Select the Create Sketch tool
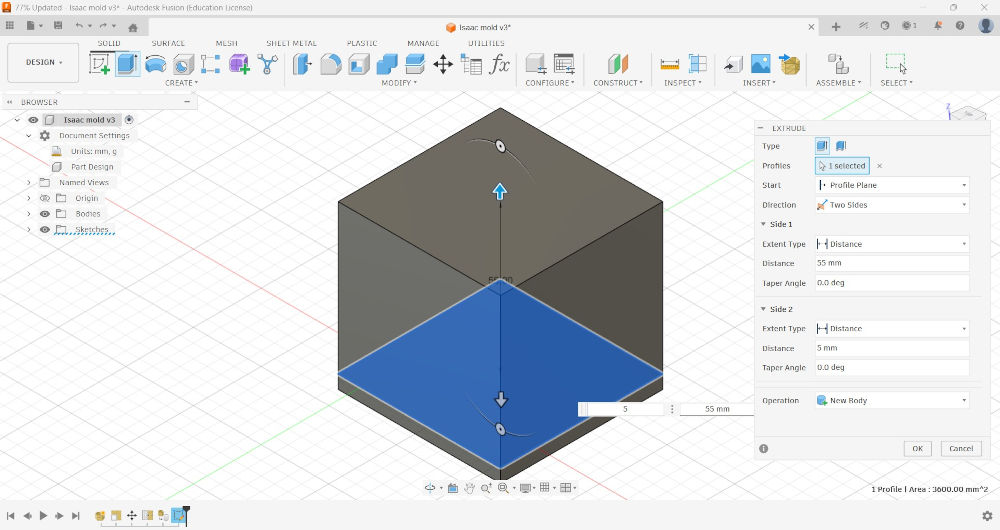This screenshot has height=530, width=1000. tap(99, 64)
